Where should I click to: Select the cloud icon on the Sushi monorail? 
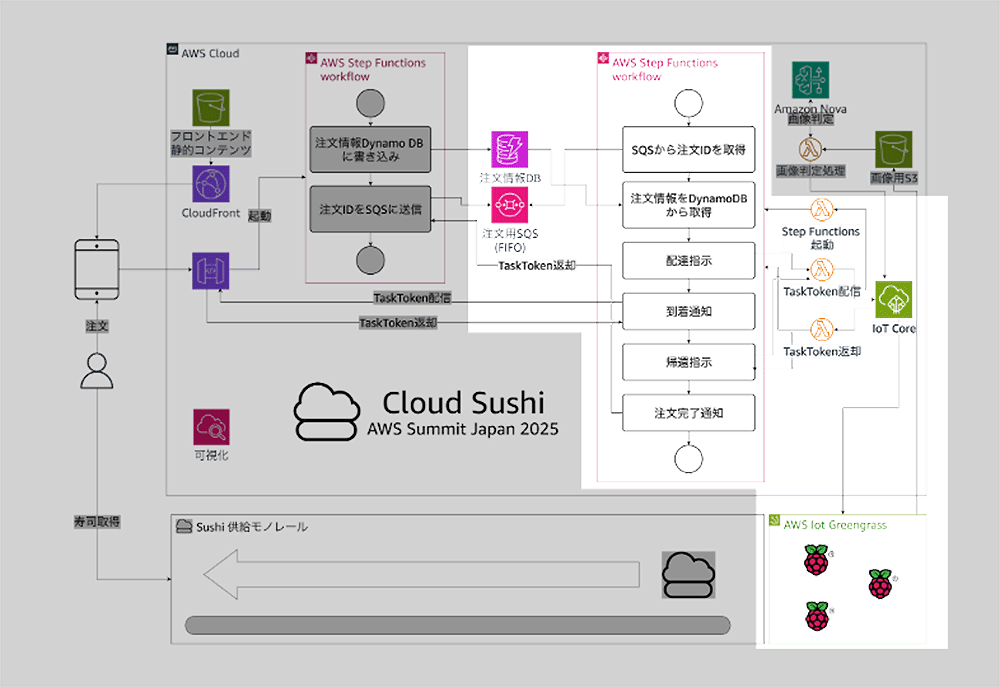(x=688, y=574)
